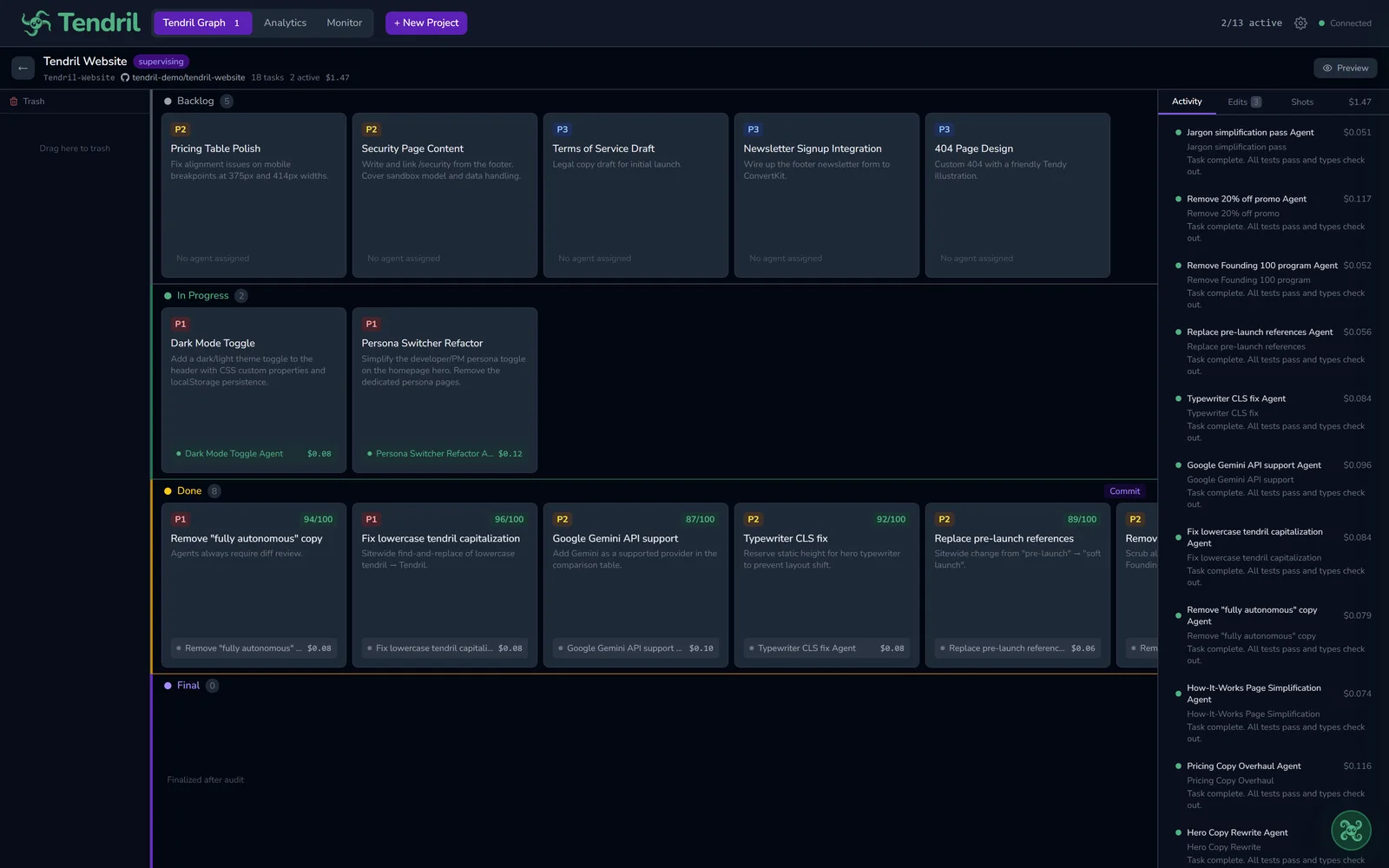Click the back arrow beside Tendril Website
This screenshot has height=868, width=1389.
tap(22, 67)
